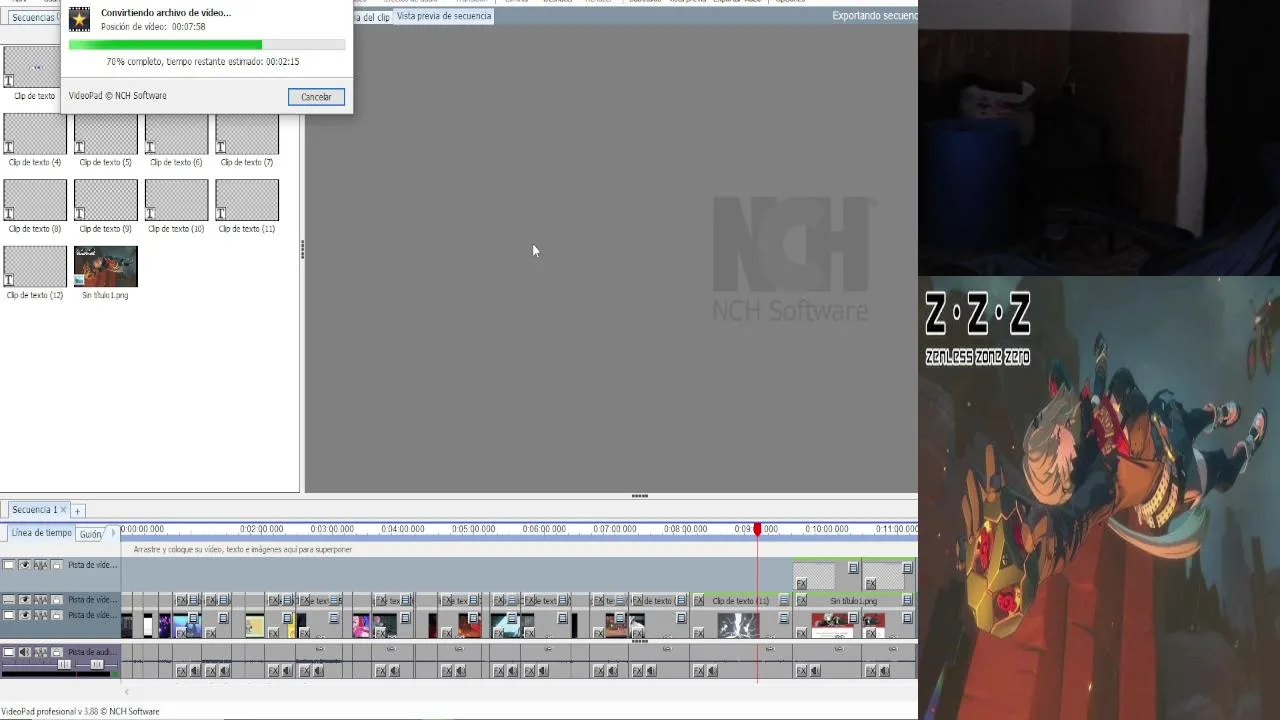This screenshot has width=1280, height=720.
Task: Open FX on Sin título1.png timeline clip
Action: [x=801, y=600]
